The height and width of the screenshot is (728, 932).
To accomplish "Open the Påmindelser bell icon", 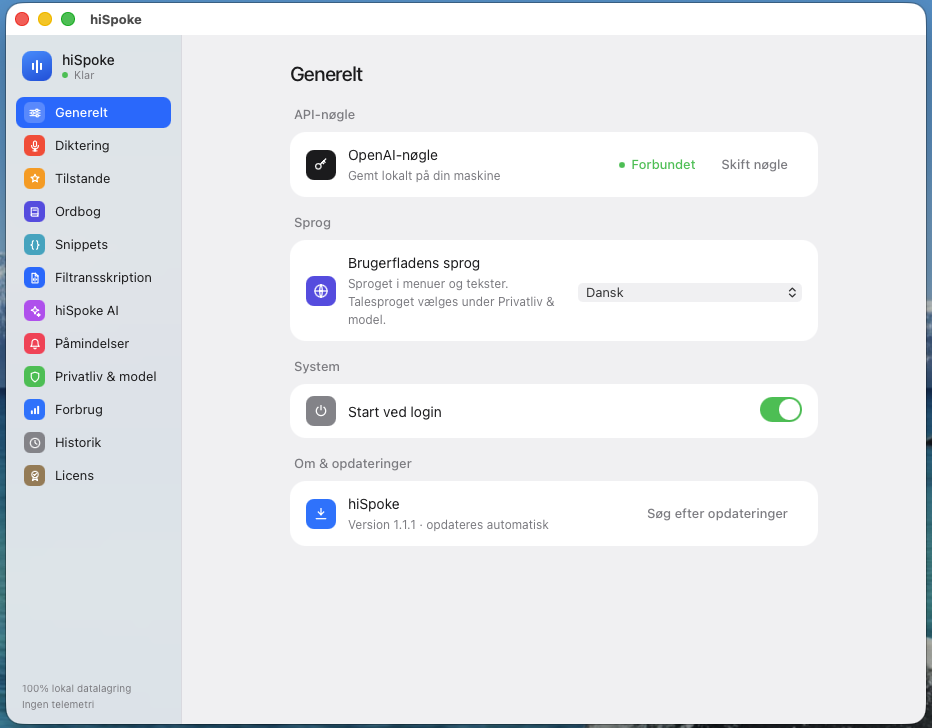I will click(34, 343).
